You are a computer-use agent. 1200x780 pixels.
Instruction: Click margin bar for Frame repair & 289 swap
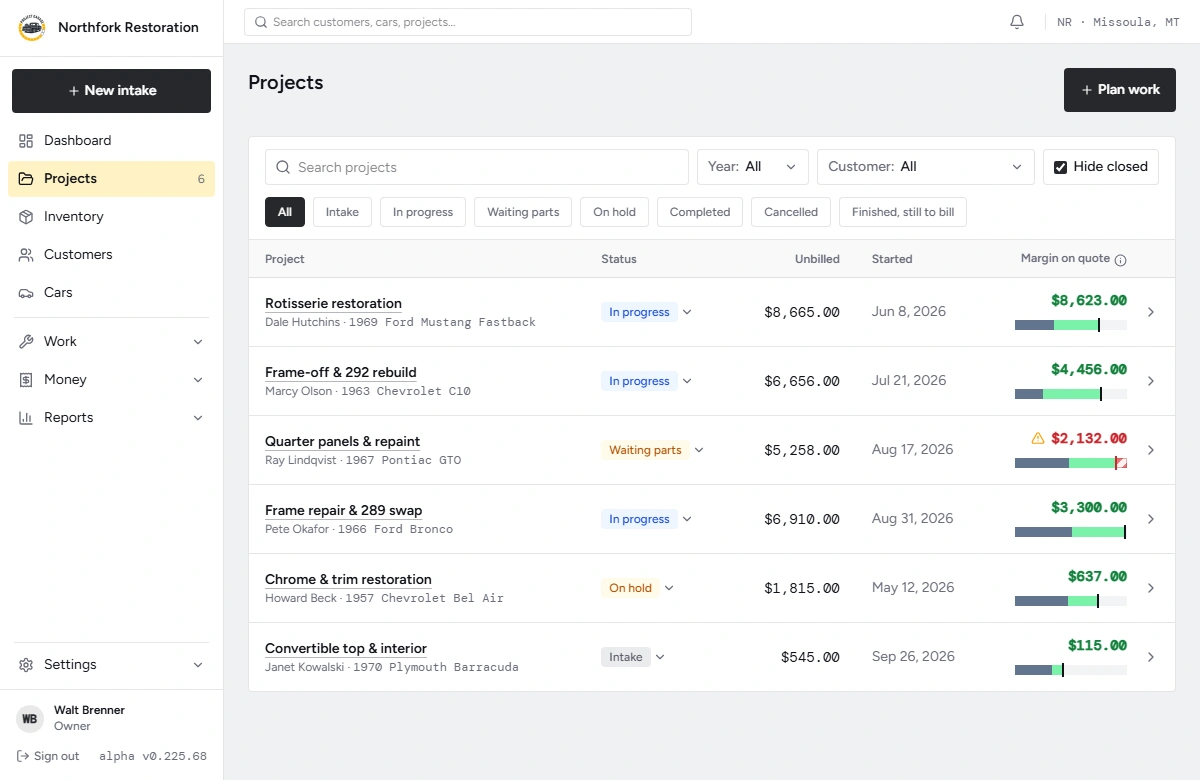(x=1071, y=532)
